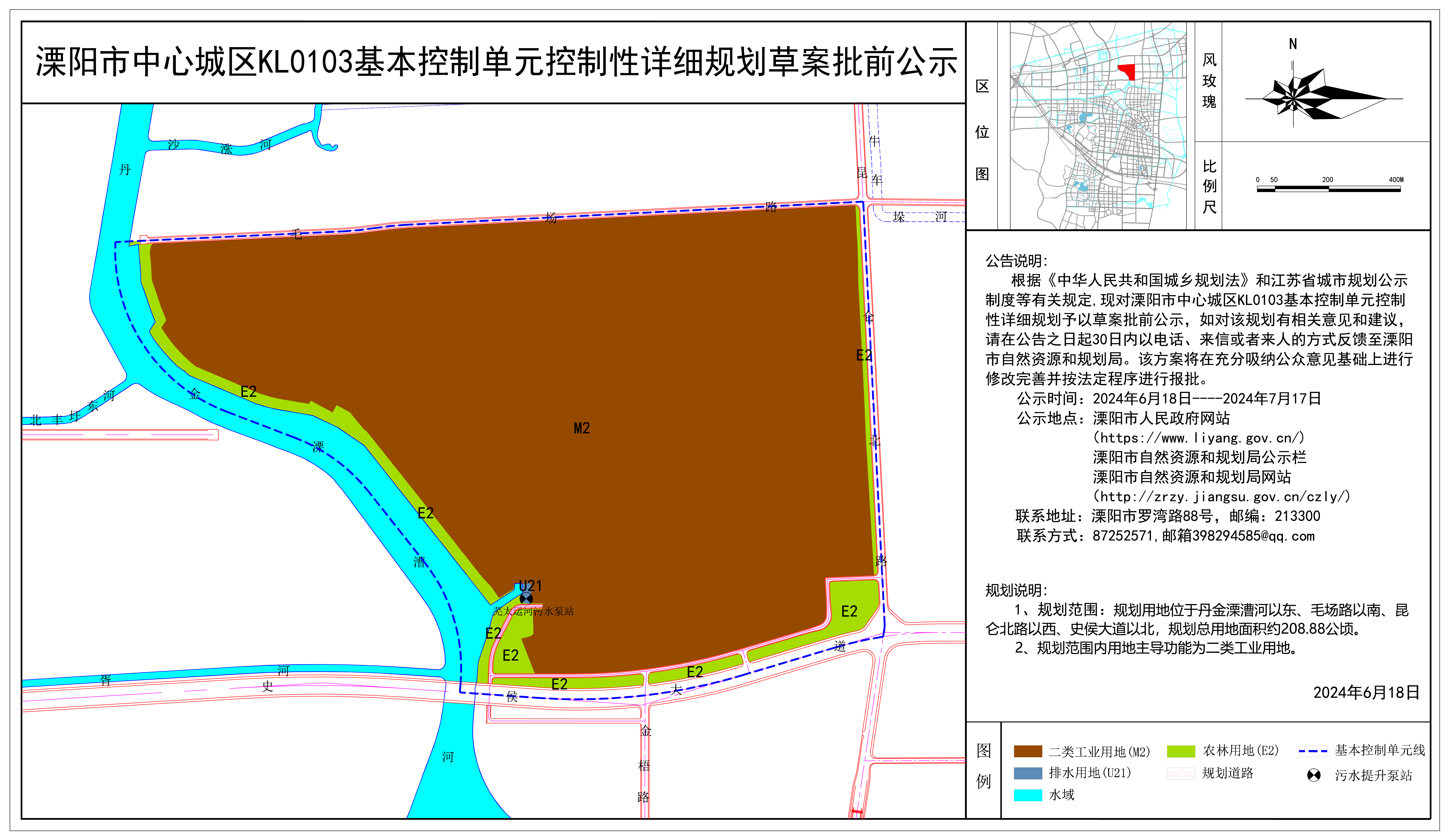1450x840 pixels.
Task: Click the E2 label in the green strip along 昆仑北路
Action: click(864, 355)
